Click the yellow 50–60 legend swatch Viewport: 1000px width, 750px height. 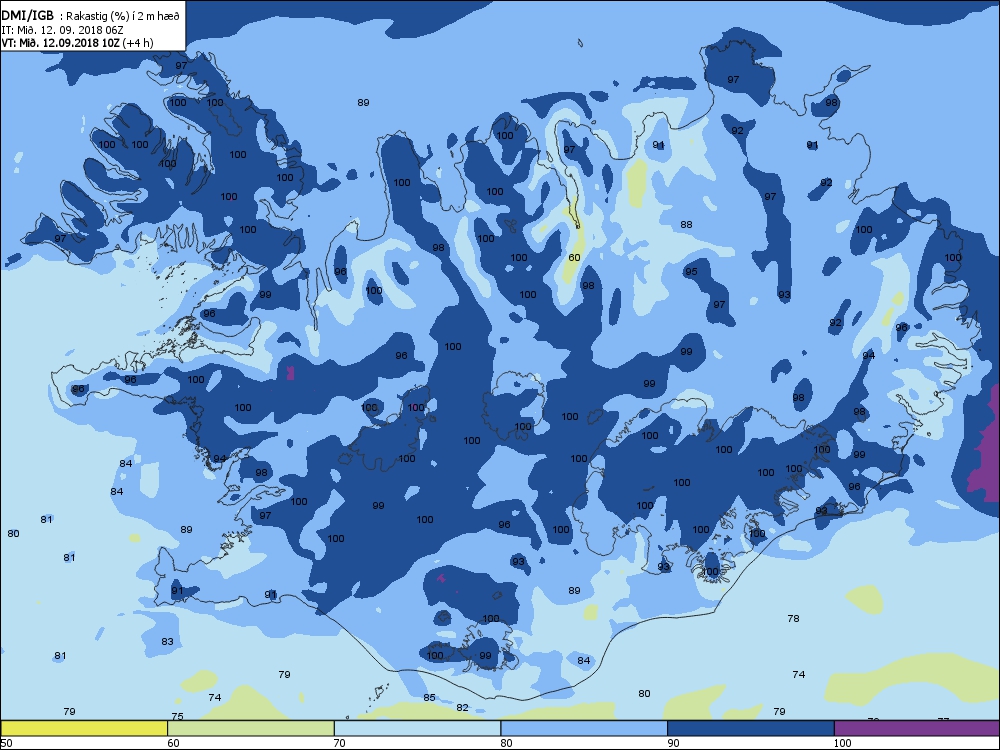(84, 728)
